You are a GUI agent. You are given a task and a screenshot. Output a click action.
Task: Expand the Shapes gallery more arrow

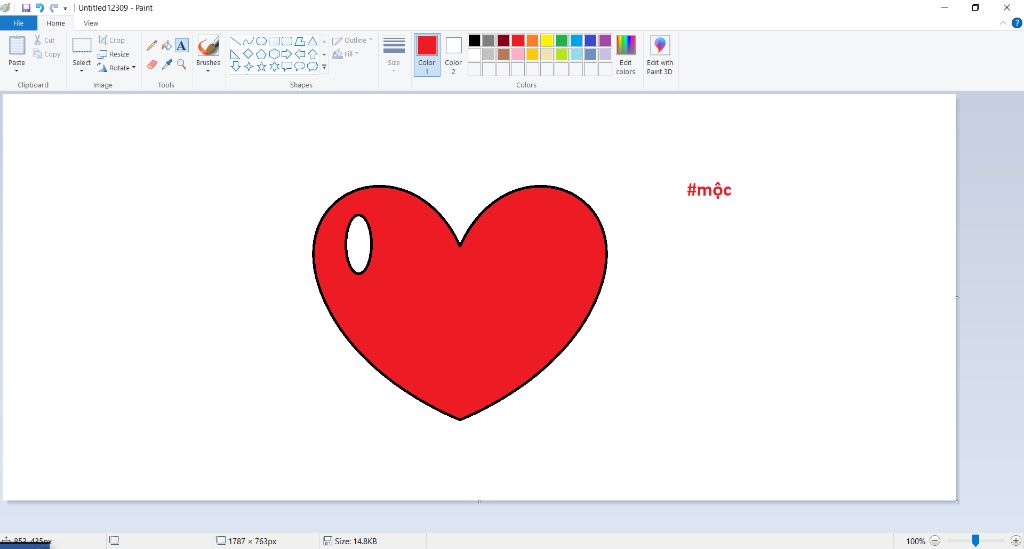point(325,67)
